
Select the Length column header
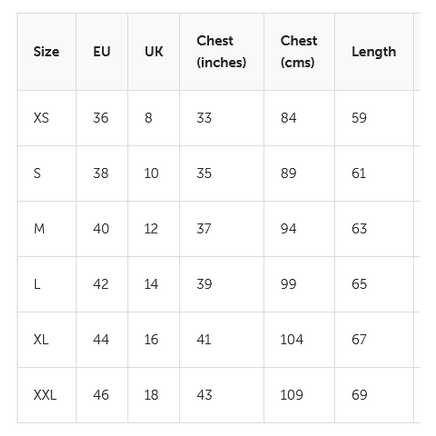(x=374, y=52)
